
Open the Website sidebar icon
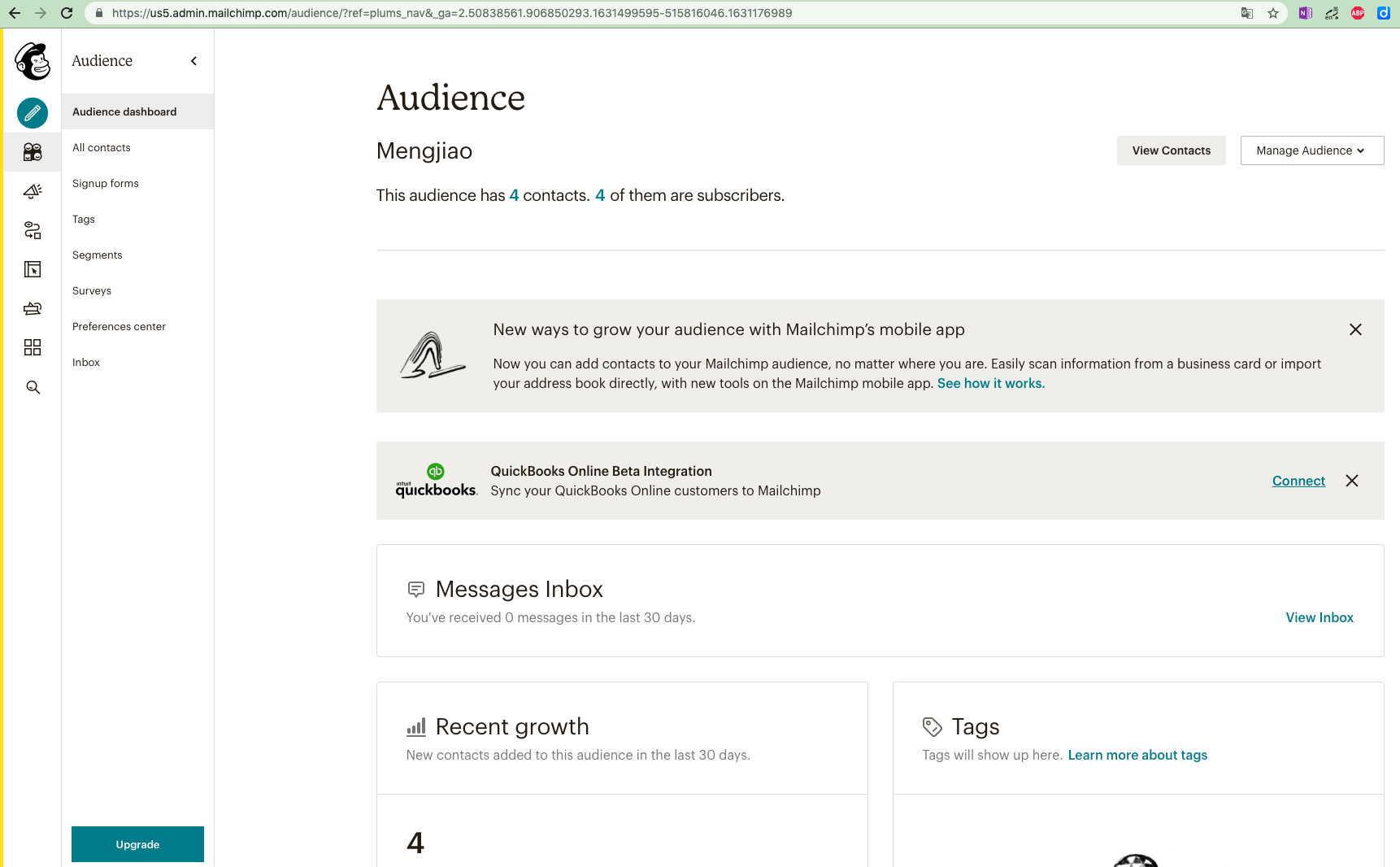[33, 269]
